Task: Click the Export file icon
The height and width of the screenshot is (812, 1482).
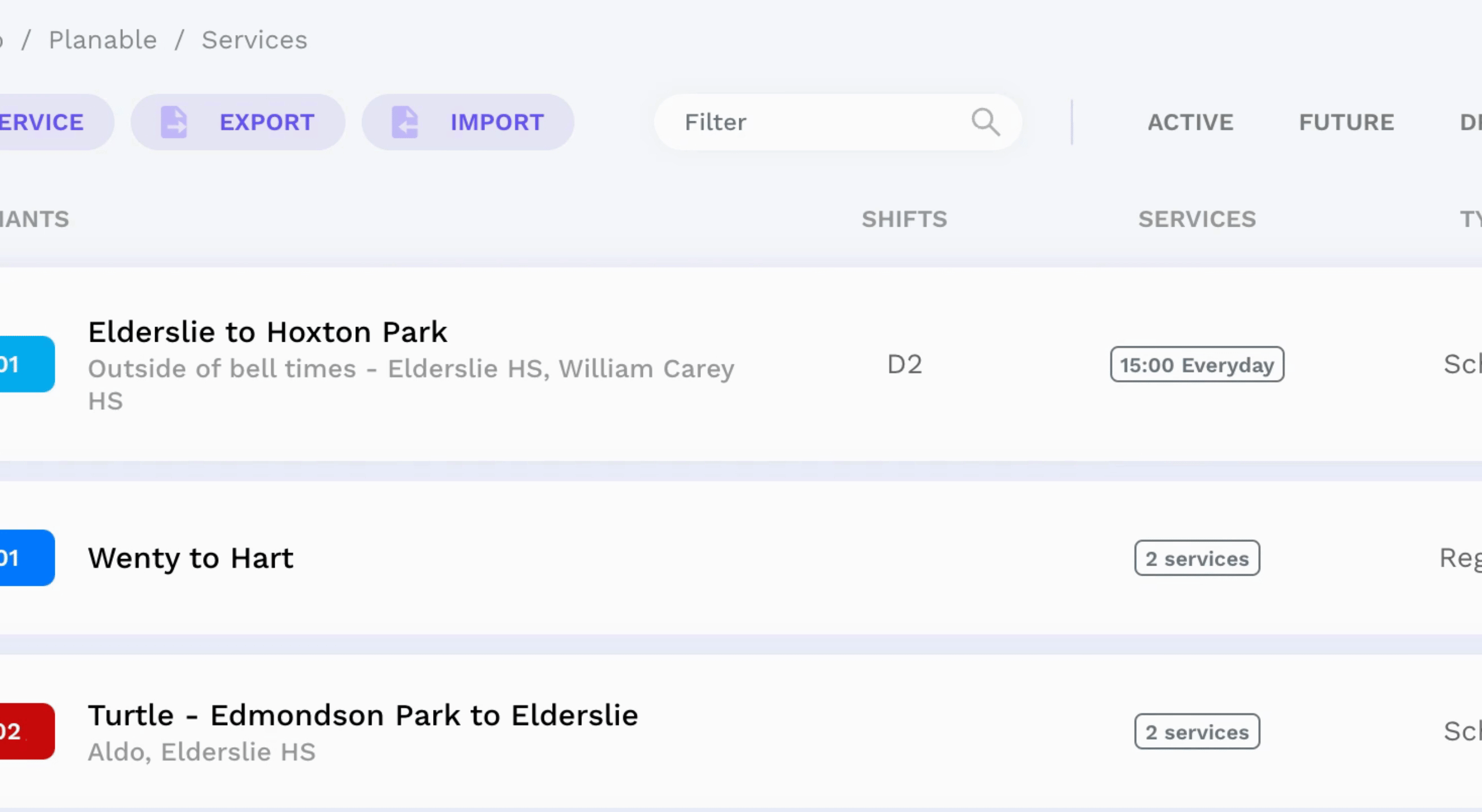Action: (174, 122)
